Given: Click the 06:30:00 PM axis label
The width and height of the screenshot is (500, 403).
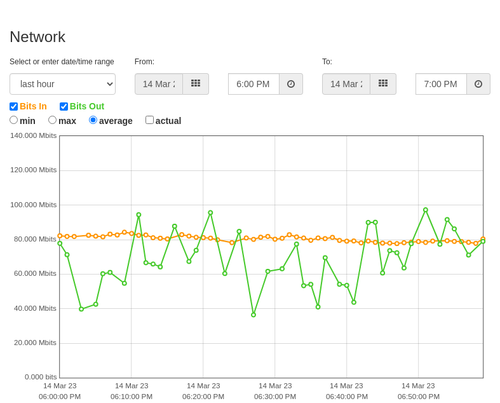Looking at the screenshot, I should [275, 397].
